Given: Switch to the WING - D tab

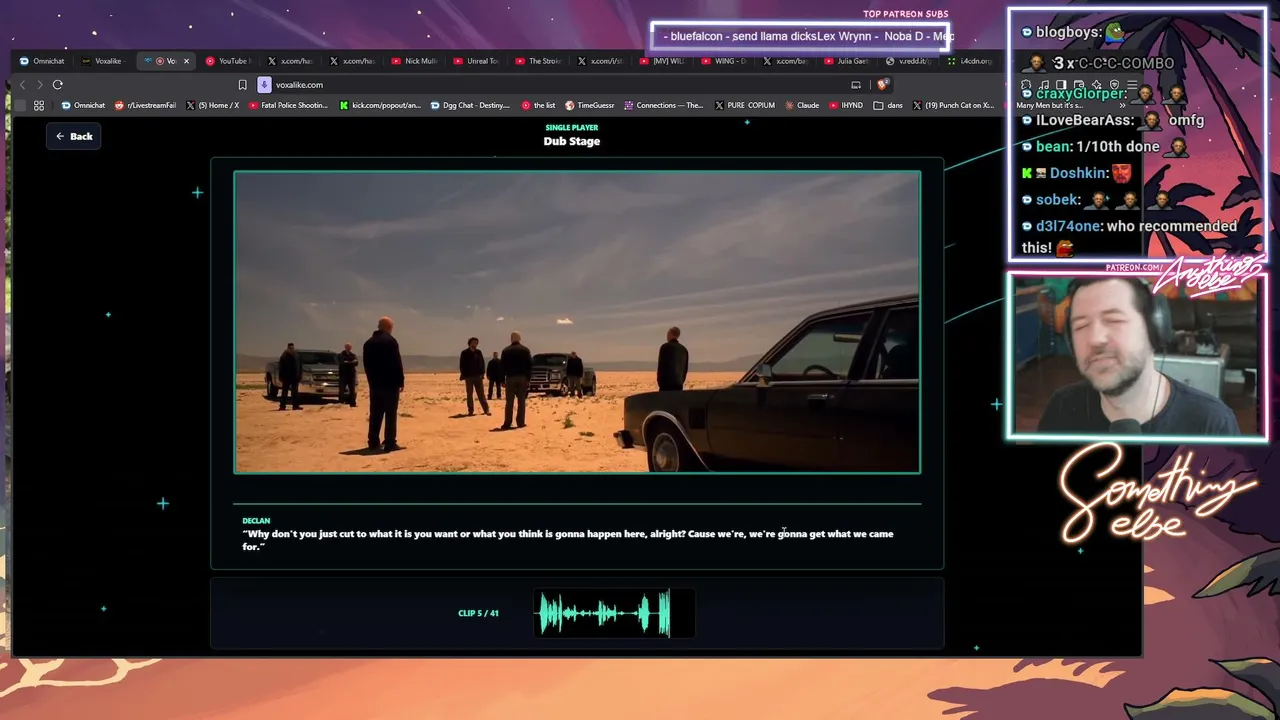Looking at the screenshot, I should click(x=724, y=61).
